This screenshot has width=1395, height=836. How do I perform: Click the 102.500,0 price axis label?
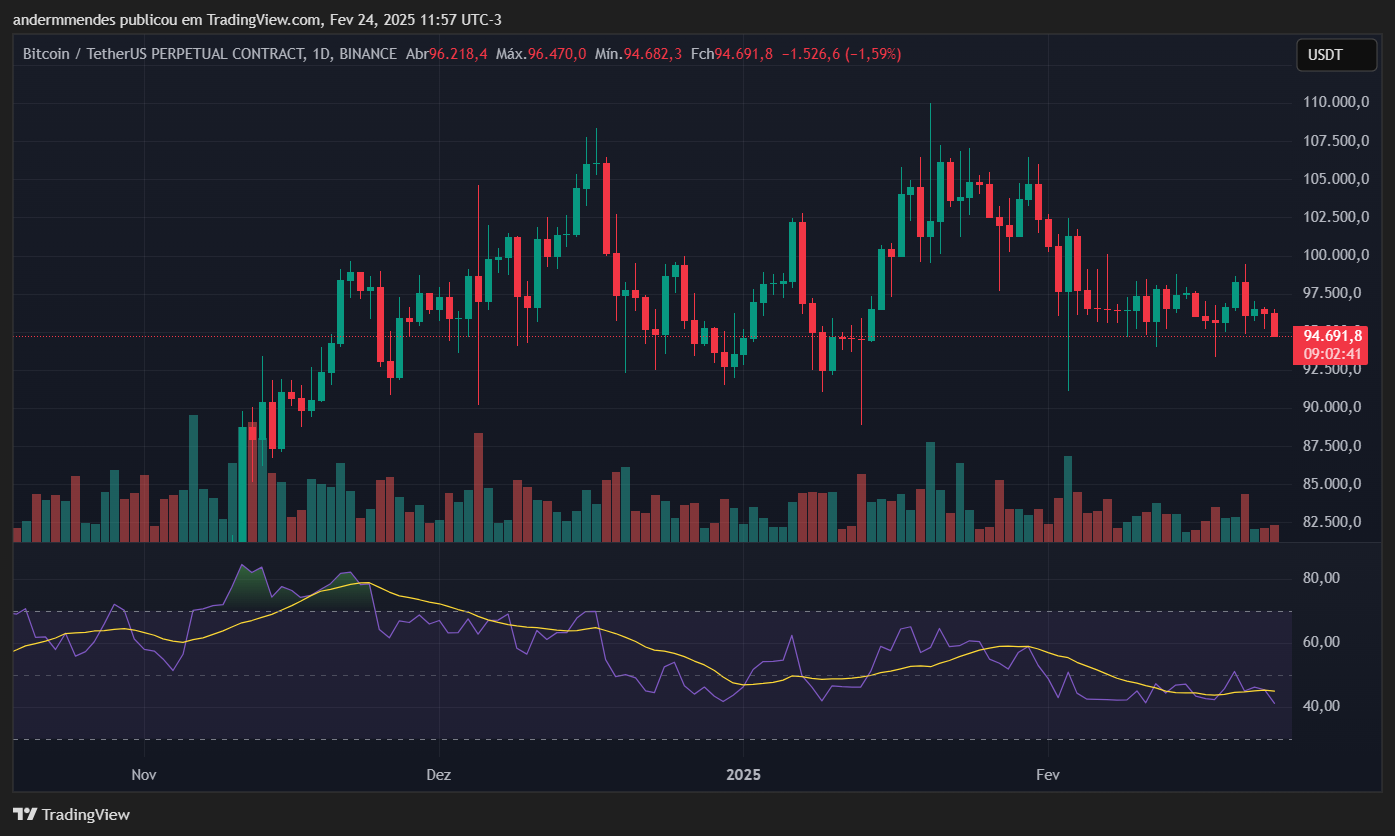(x=1337, y=217)
